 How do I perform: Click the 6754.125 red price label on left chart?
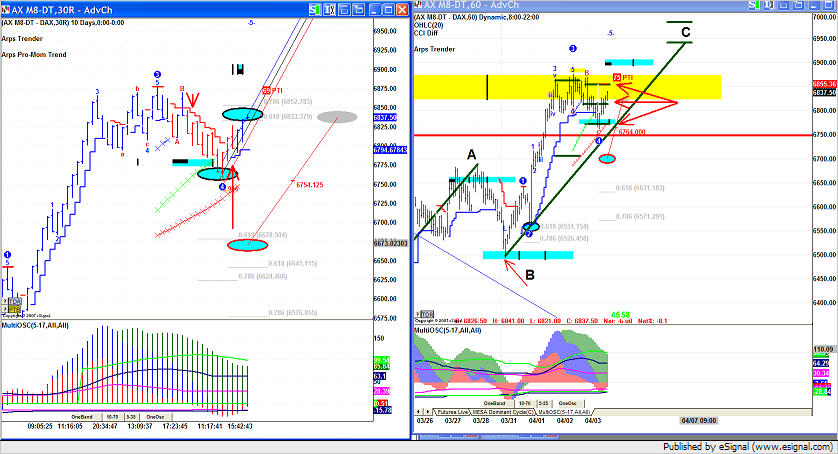(310, 183)
